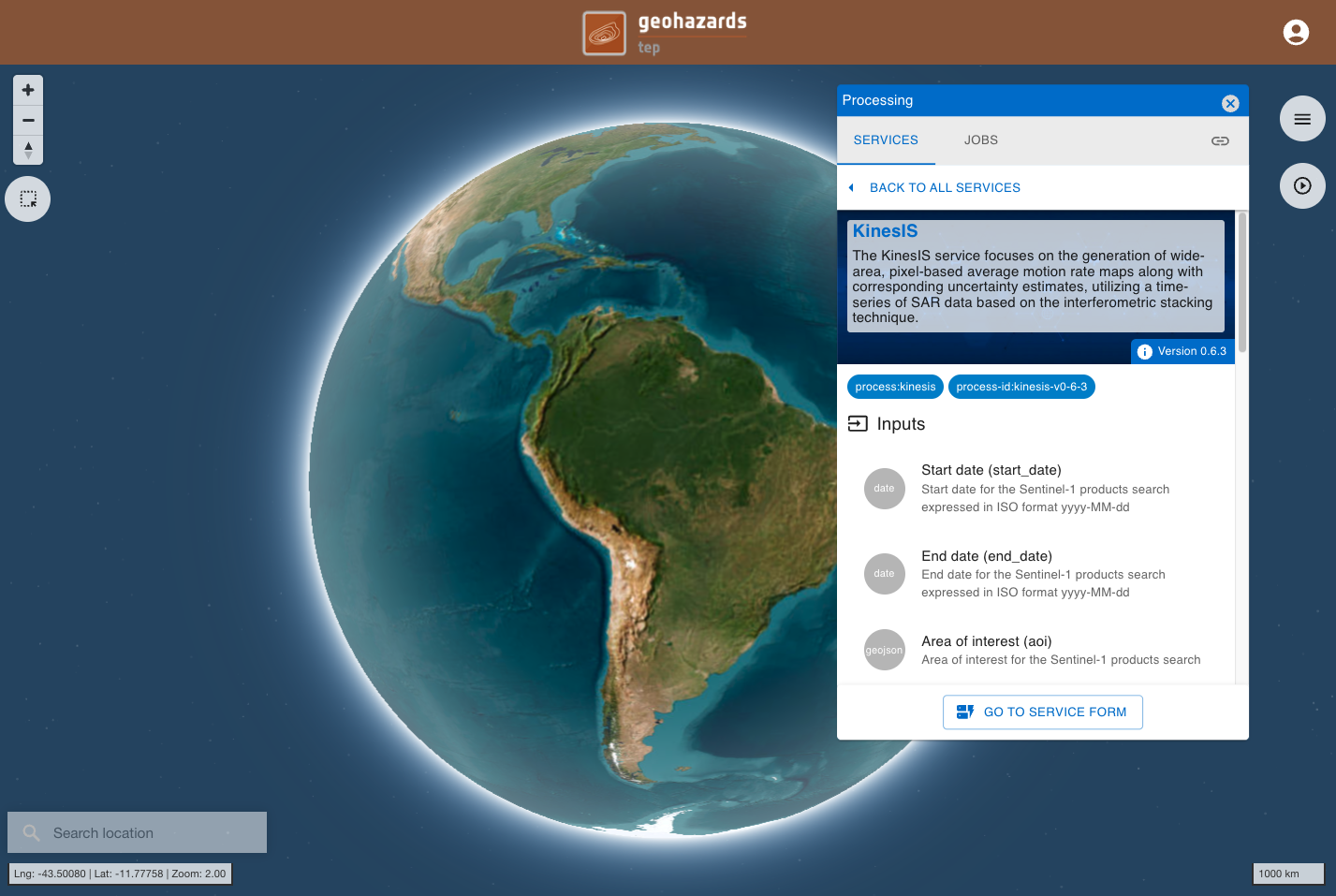Open the hamburger menu button
This screenshot has height=896, width=1336.
(x=1302, y=119)
